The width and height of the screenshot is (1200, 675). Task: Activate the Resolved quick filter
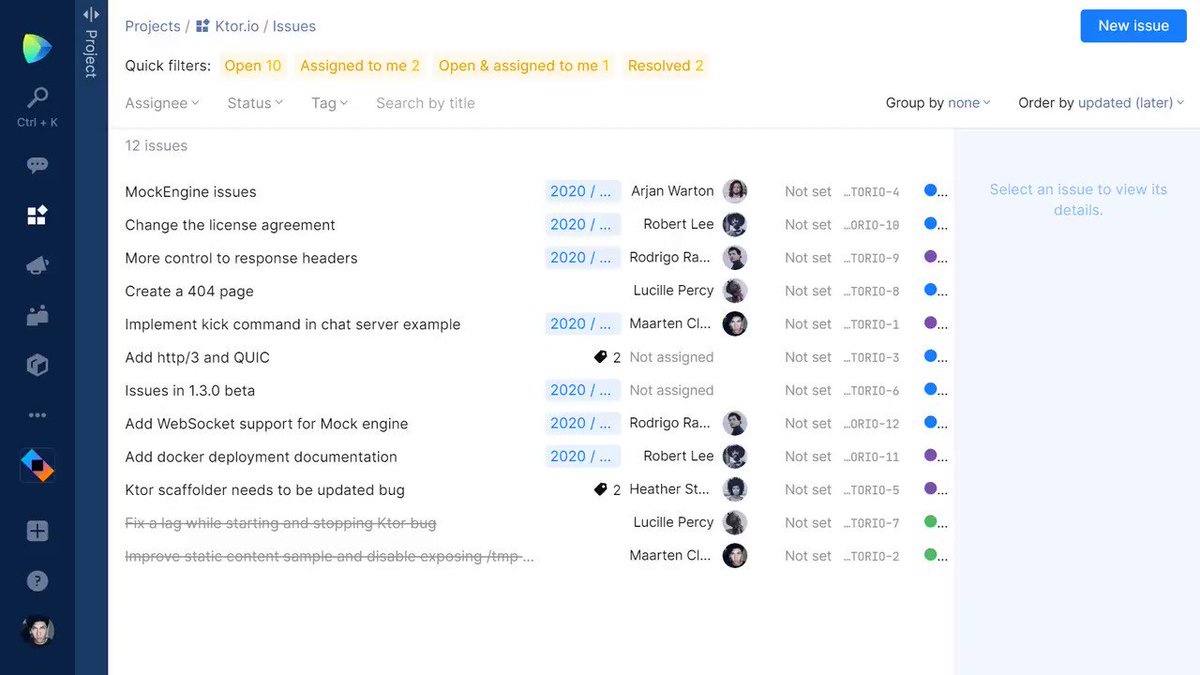pos(665,65)
